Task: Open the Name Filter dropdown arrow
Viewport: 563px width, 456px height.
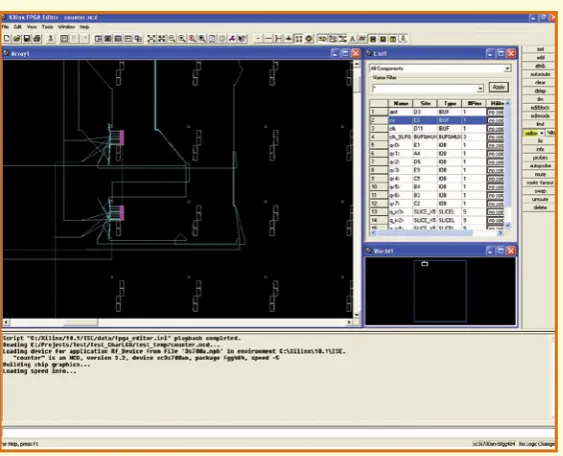Action: coord(480,88)
